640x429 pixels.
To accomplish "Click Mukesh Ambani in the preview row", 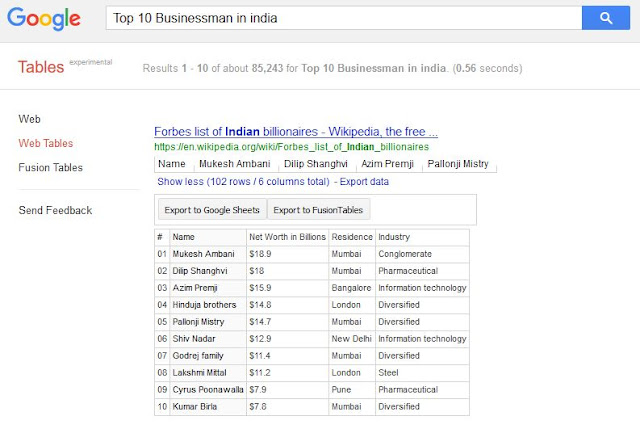I will tap(235, 164).
